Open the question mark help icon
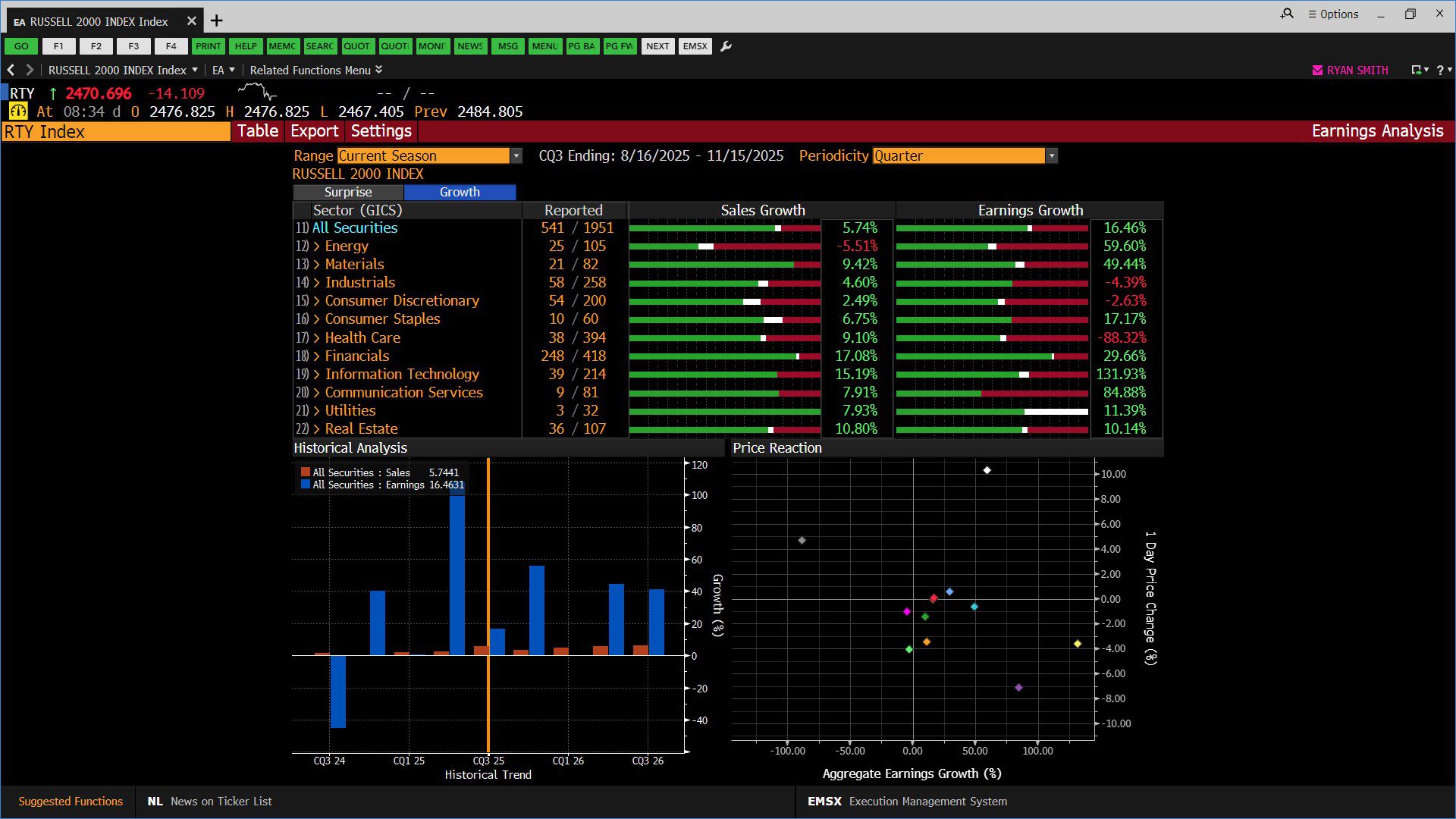Image resolution: width=1456 pixels, height=819 pixels. click(1440, 70)
